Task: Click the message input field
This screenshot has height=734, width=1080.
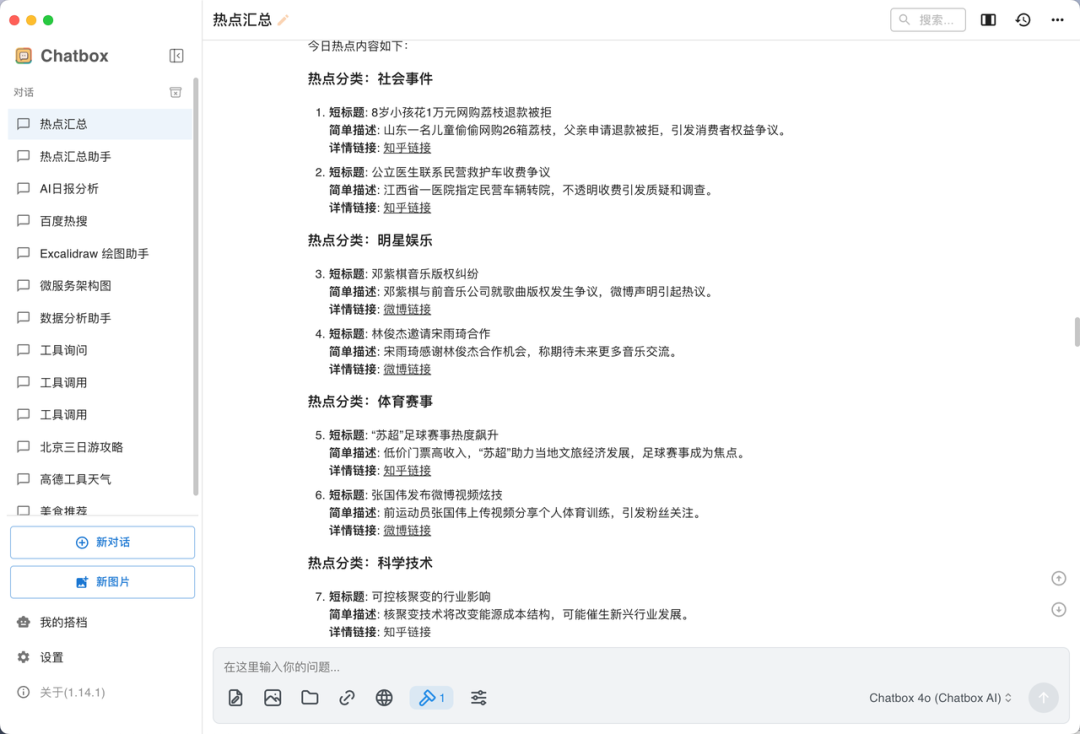Action: pos(500,665)
